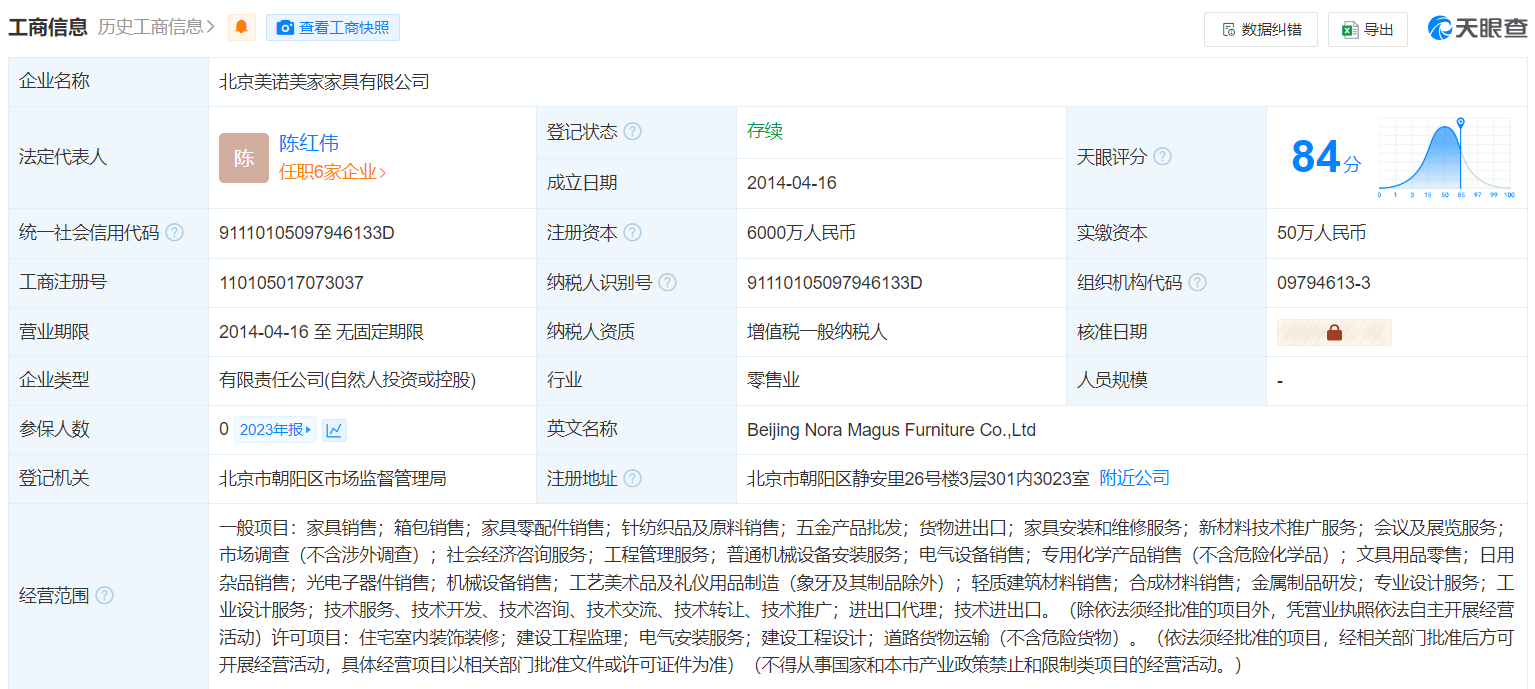The height and width of the screenshot is (689, 1535).
Task: Click the 工商信息 section heading
Action: (48, 27)
